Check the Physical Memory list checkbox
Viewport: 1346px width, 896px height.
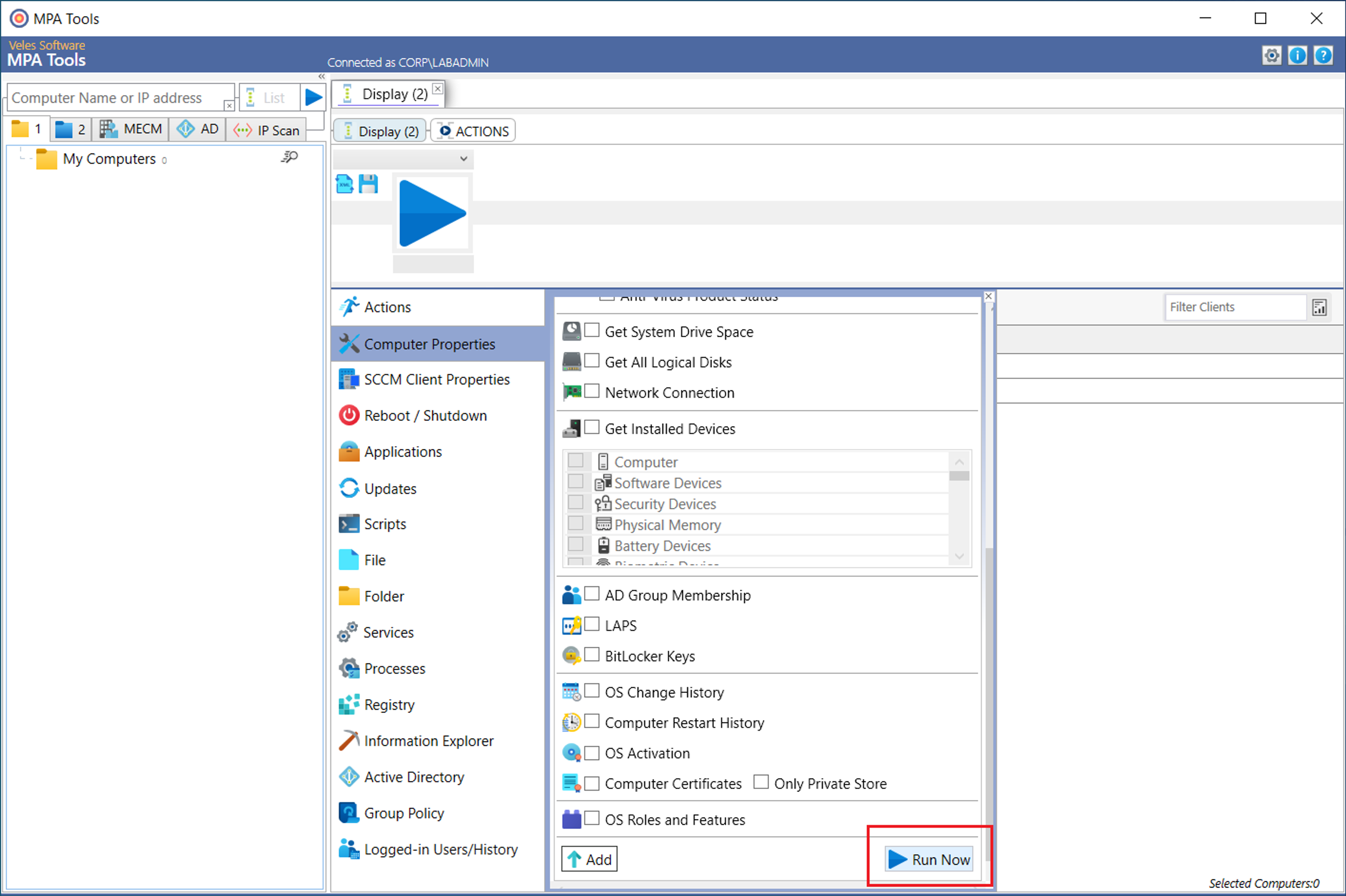click(x=575, y=523)
